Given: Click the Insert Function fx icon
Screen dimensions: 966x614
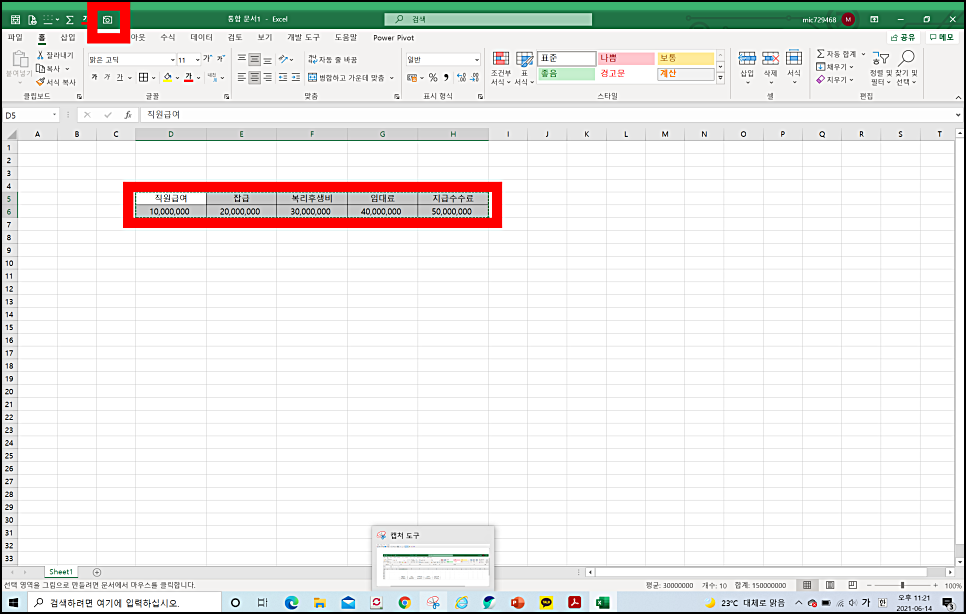Looking at the screenshot, I should pos(128,115).
